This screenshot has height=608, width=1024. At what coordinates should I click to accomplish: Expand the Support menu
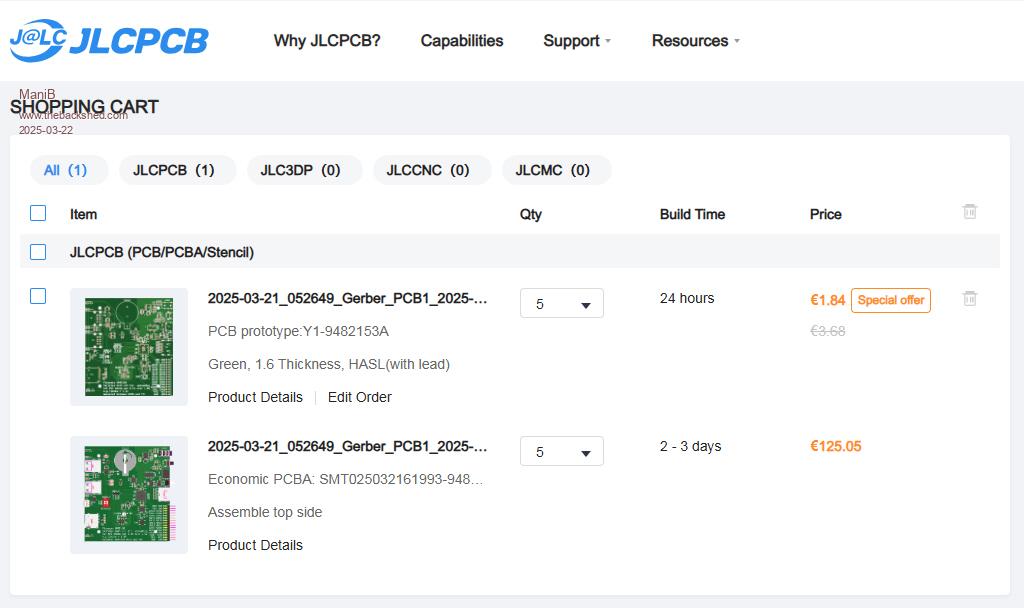pos(577,41)
